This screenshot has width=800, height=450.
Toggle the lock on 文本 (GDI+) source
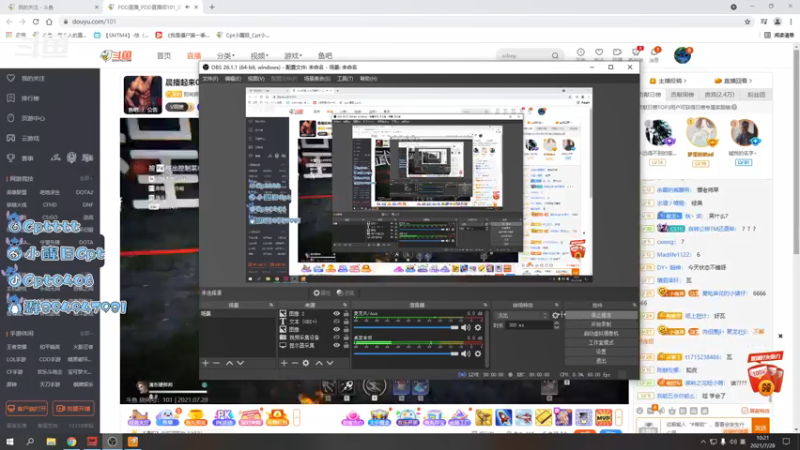tap(346, 321)
